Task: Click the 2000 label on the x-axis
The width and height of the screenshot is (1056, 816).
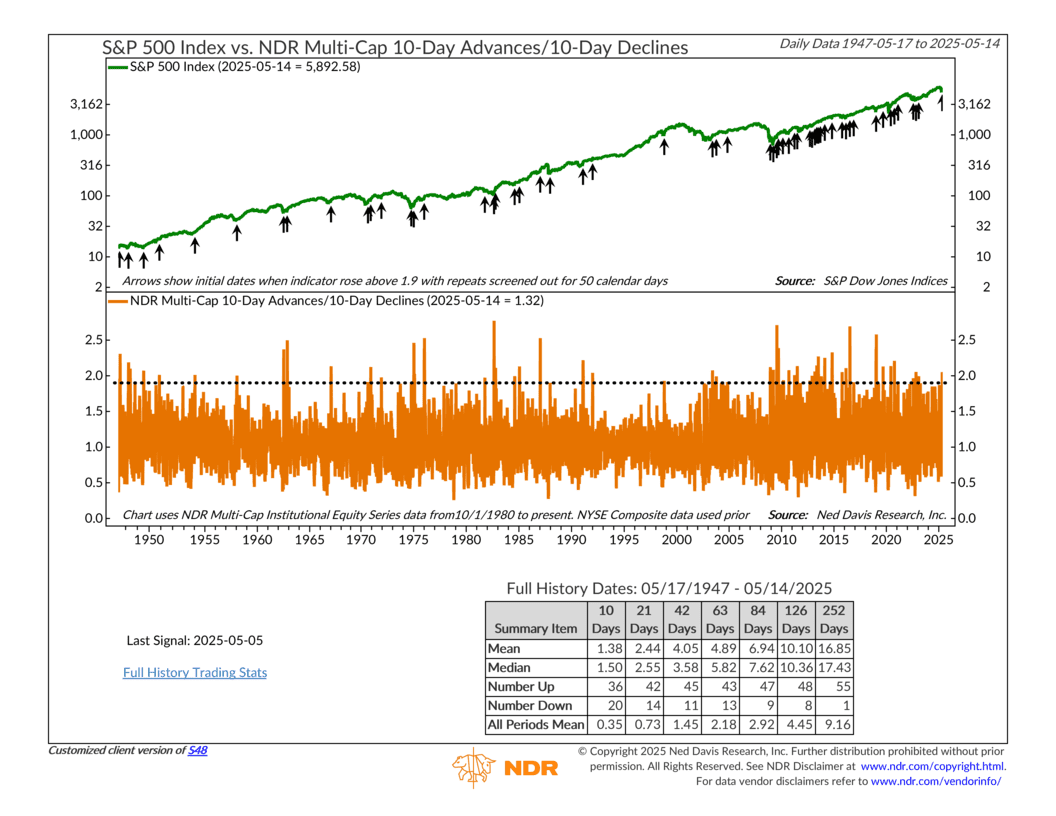Action: [x=677, y=540]
